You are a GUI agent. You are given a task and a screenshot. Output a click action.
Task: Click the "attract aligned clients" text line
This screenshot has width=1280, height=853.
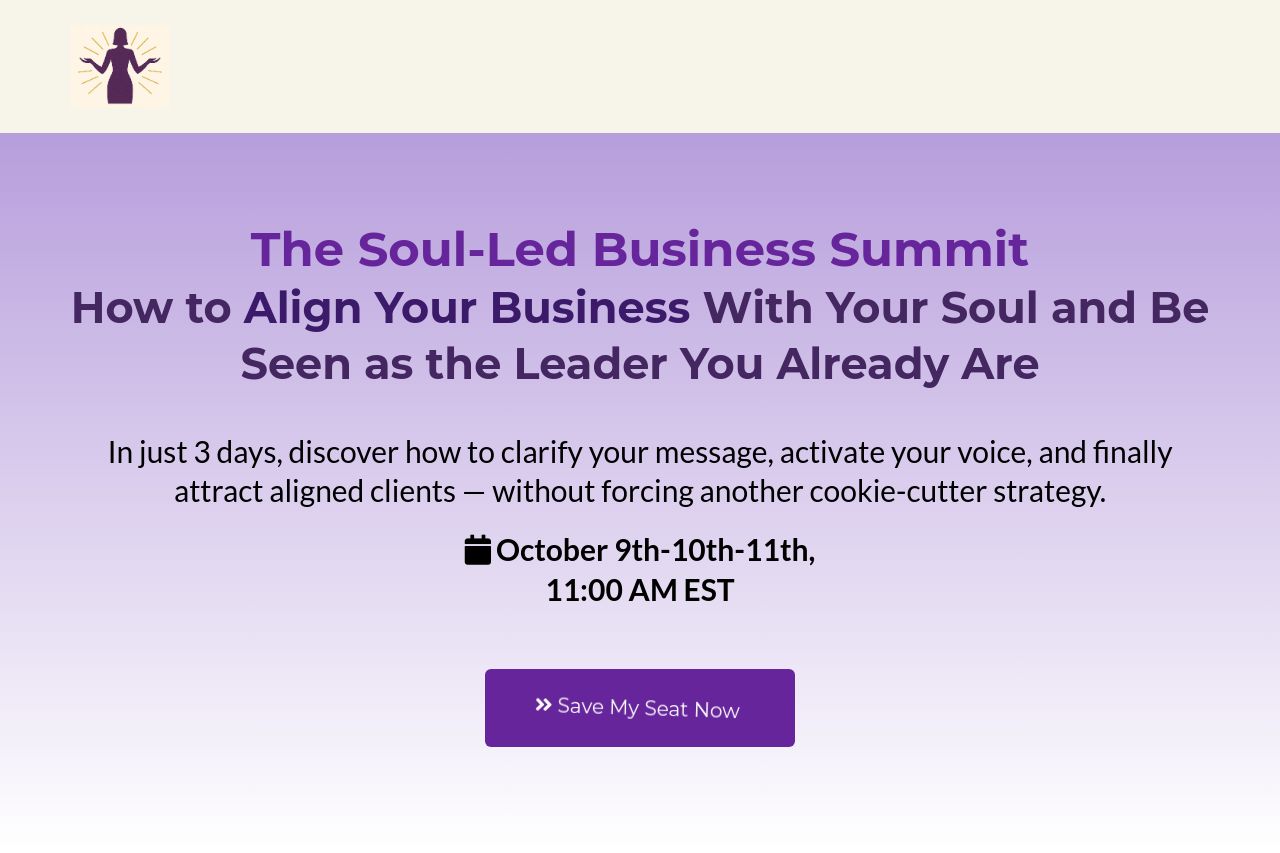tap(639, 491)
